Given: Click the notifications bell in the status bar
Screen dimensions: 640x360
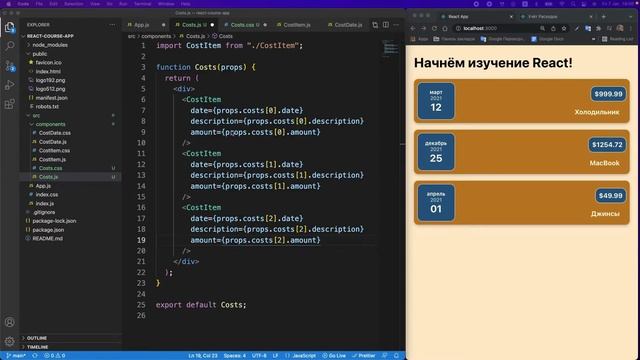Looking at the screenshot, I should (396, 356).
